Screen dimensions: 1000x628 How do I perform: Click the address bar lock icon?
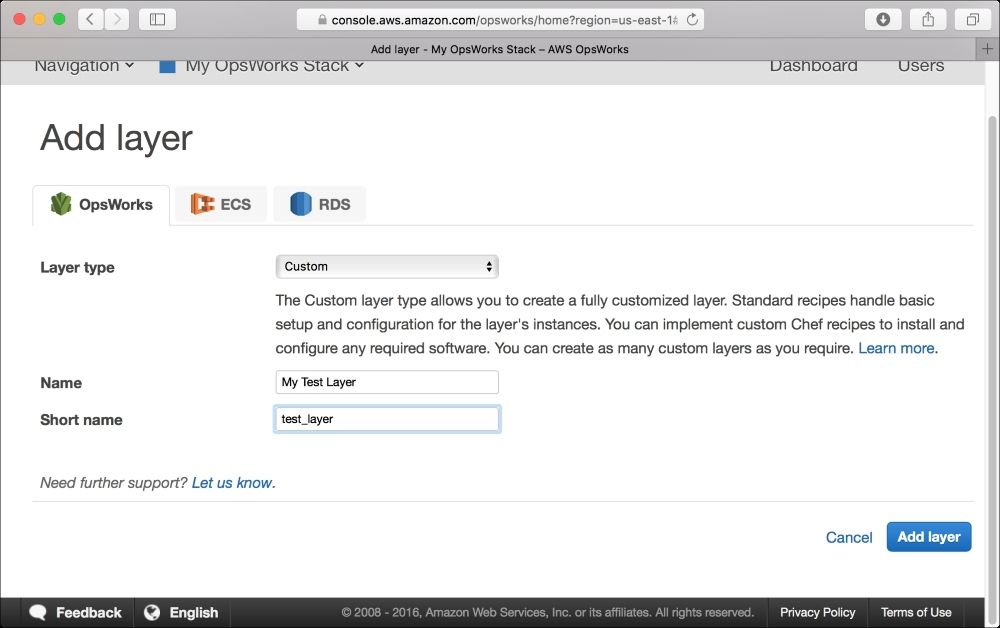(x=323, y=20)
